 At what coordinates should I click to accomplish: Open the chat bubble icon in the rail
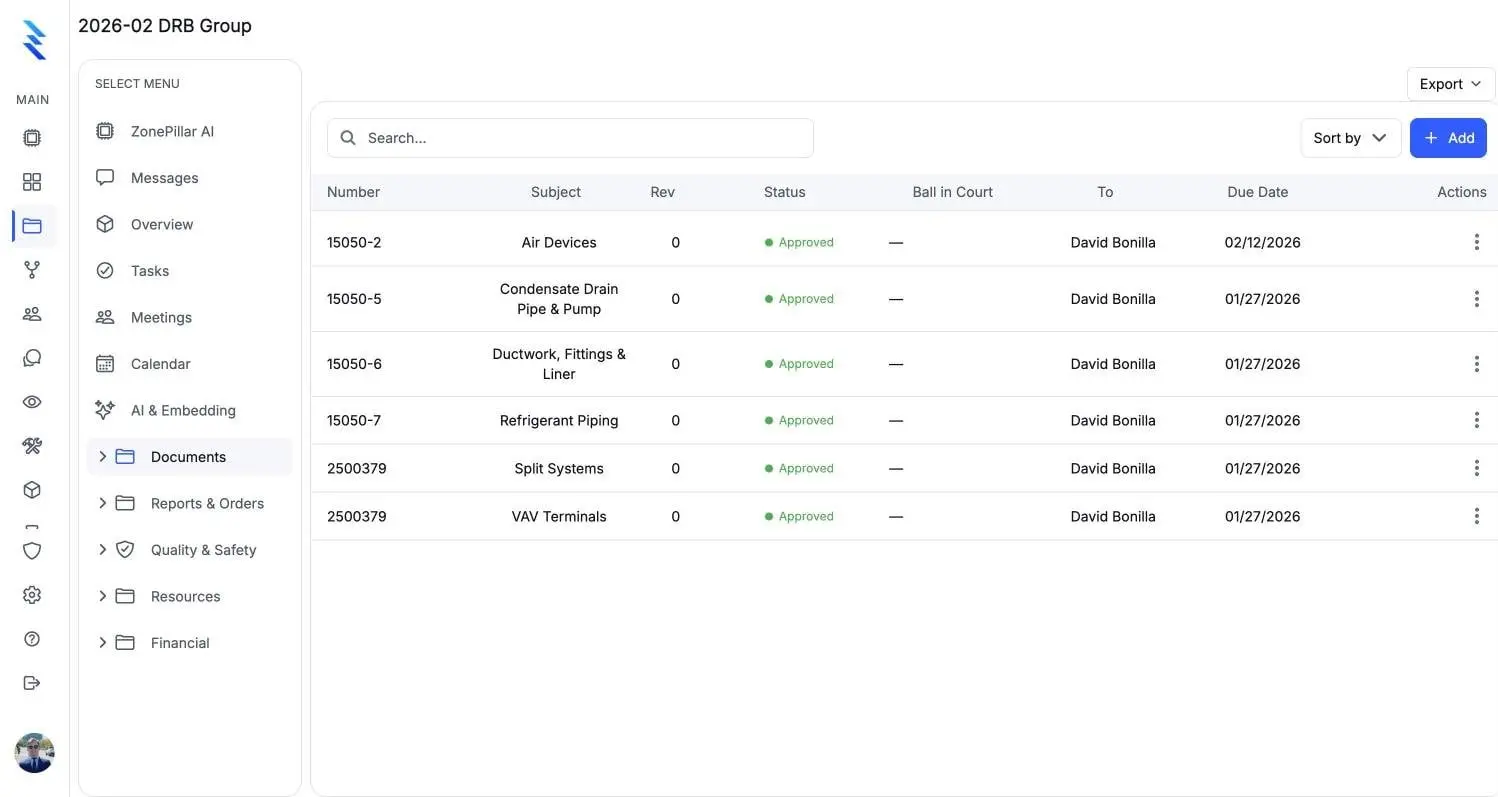click(x=32, y=358)
